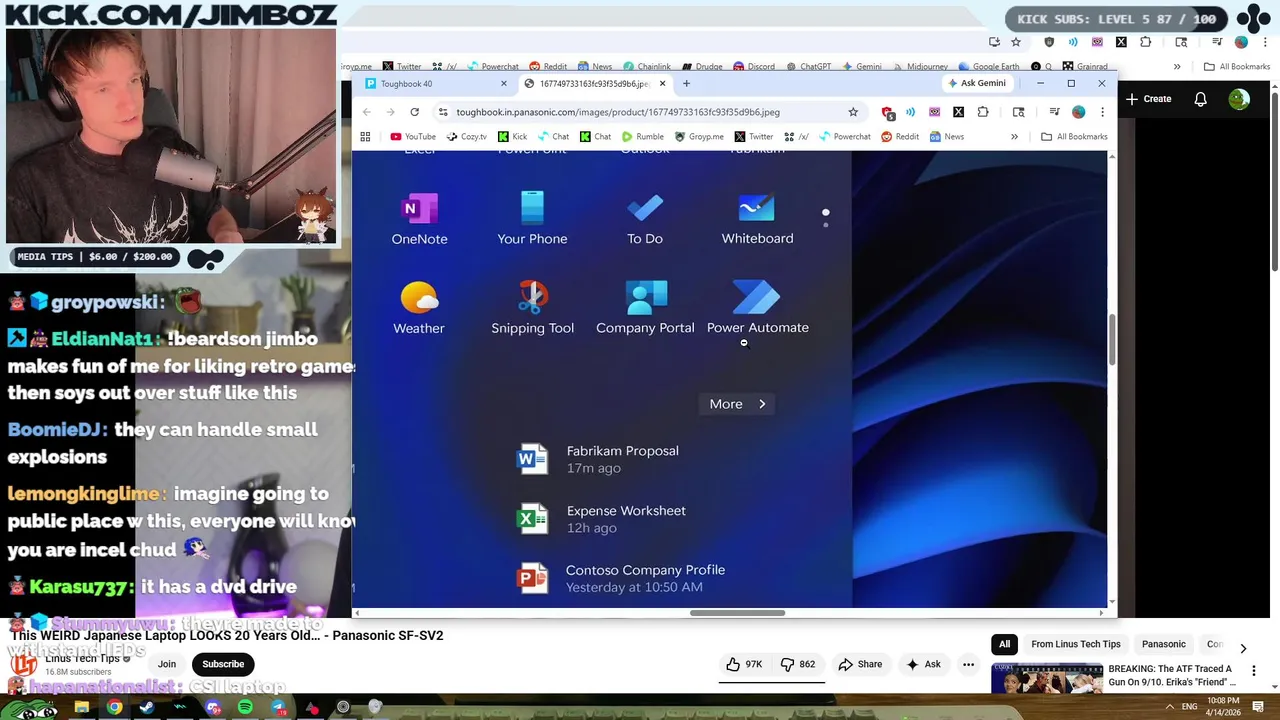Screen dimensions: 1280x720
Task: Open the Midjourney bookmark in background window
Action: click(919, 67)
